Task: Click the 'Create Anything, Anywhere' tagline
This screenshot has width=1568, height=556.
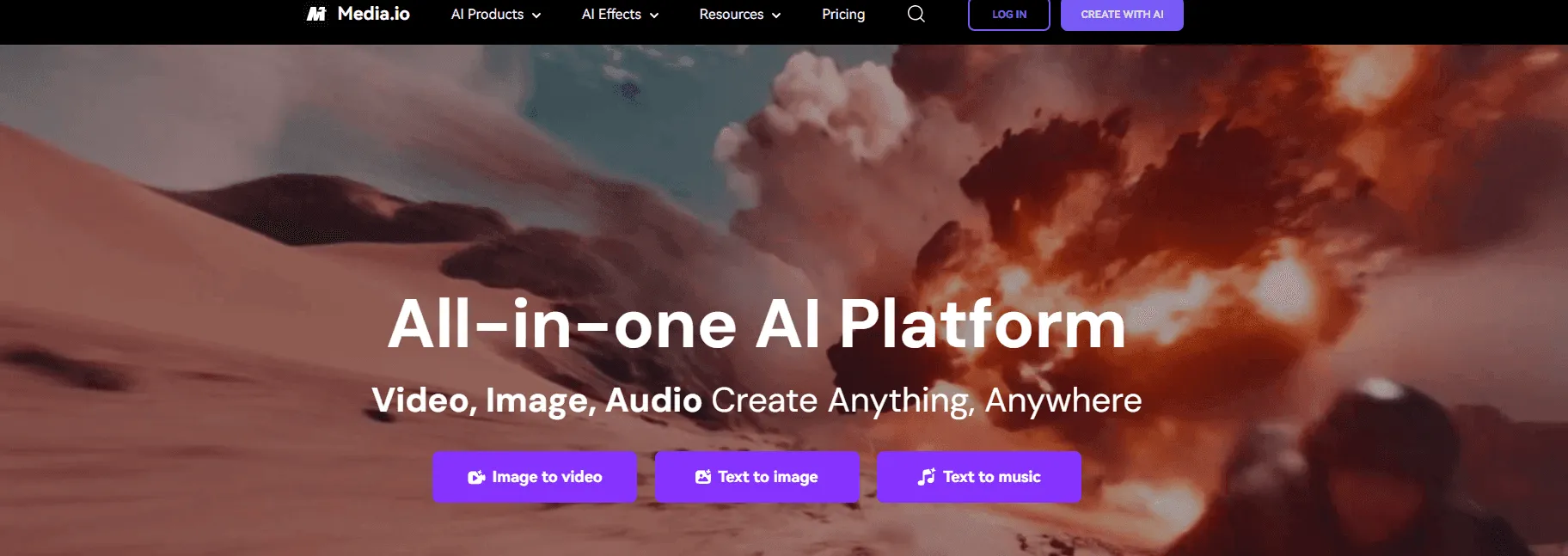Action: point(927,400)
